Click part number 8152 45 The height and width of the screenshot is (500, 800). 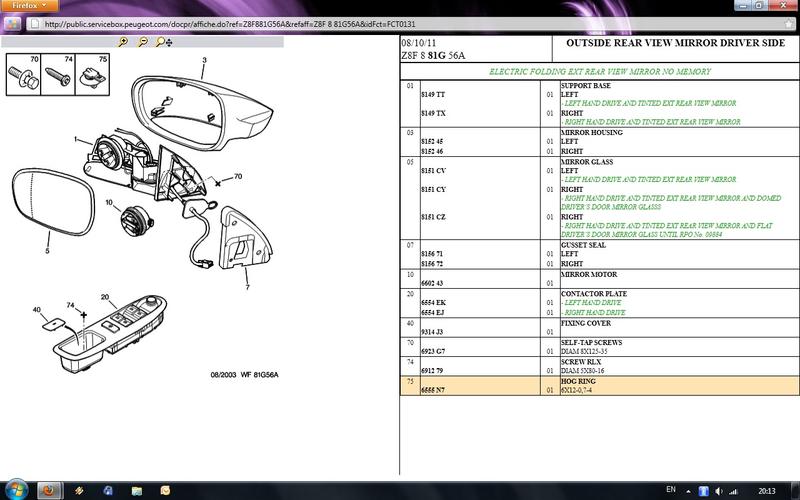(x=432, y=141)
